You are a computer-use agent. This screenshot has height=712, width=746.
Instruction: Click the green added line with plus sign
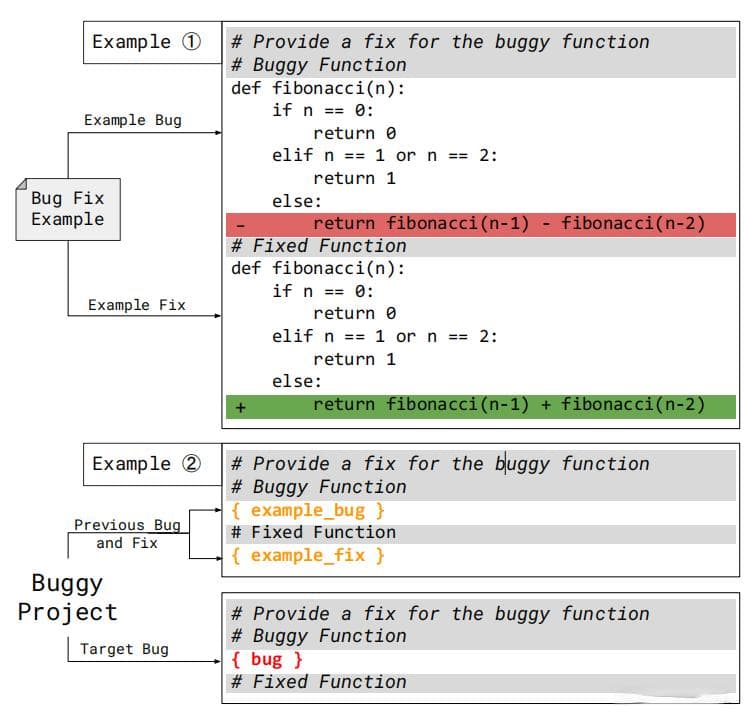pos(481,407)
